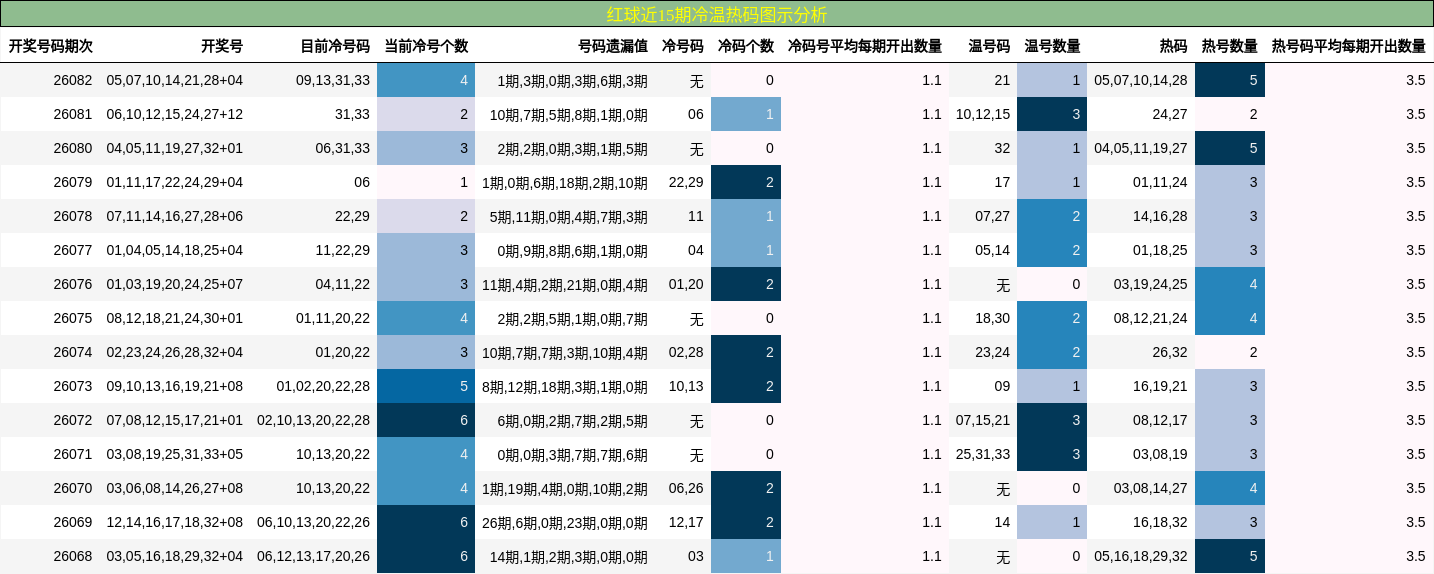This screenshot has width=1434, height=574.
Task: Select period cell 26080
Action: pos(73,148)
